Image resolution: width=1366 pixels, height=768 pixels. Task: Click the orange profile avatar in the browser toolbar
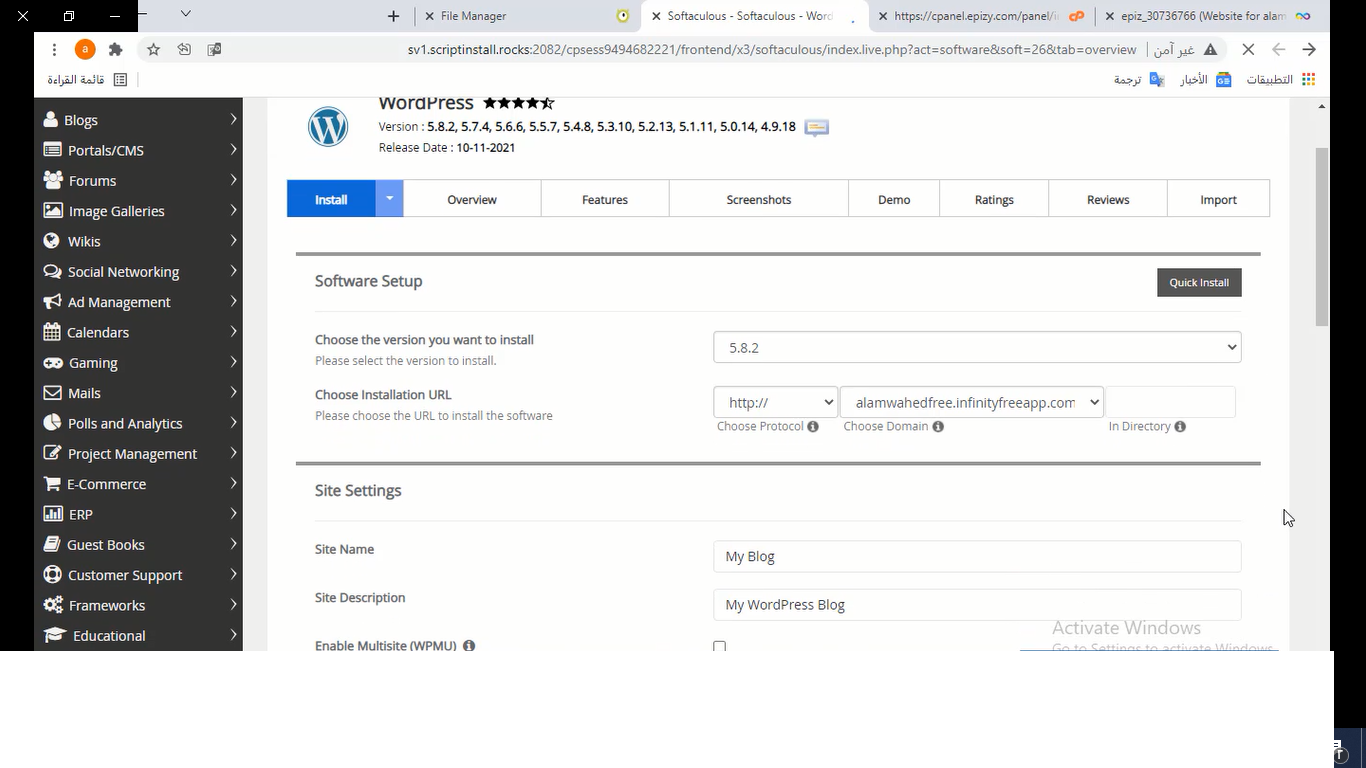coord(85,49)
